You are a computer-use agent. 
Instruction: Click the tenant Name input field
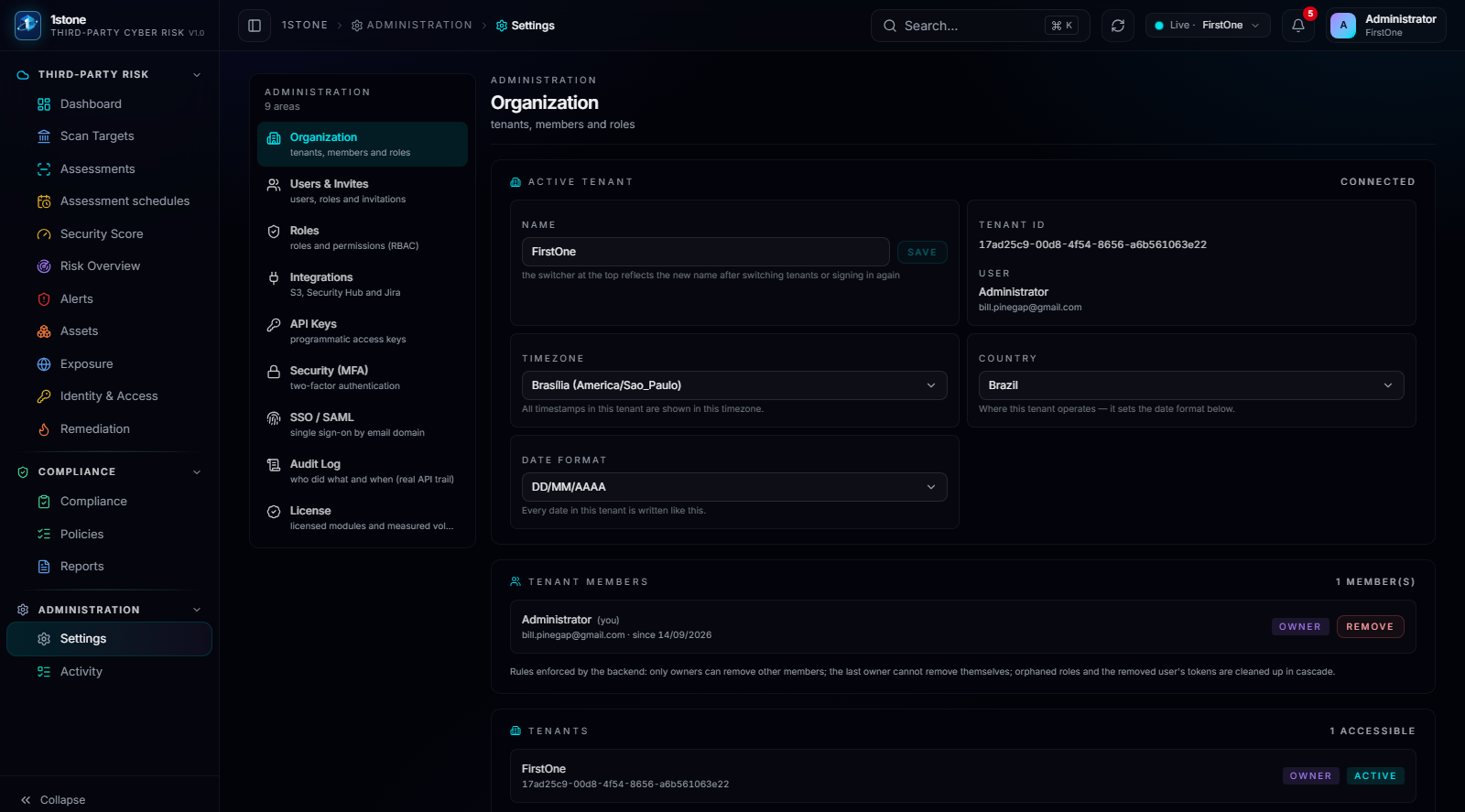[x=706, y=252]
